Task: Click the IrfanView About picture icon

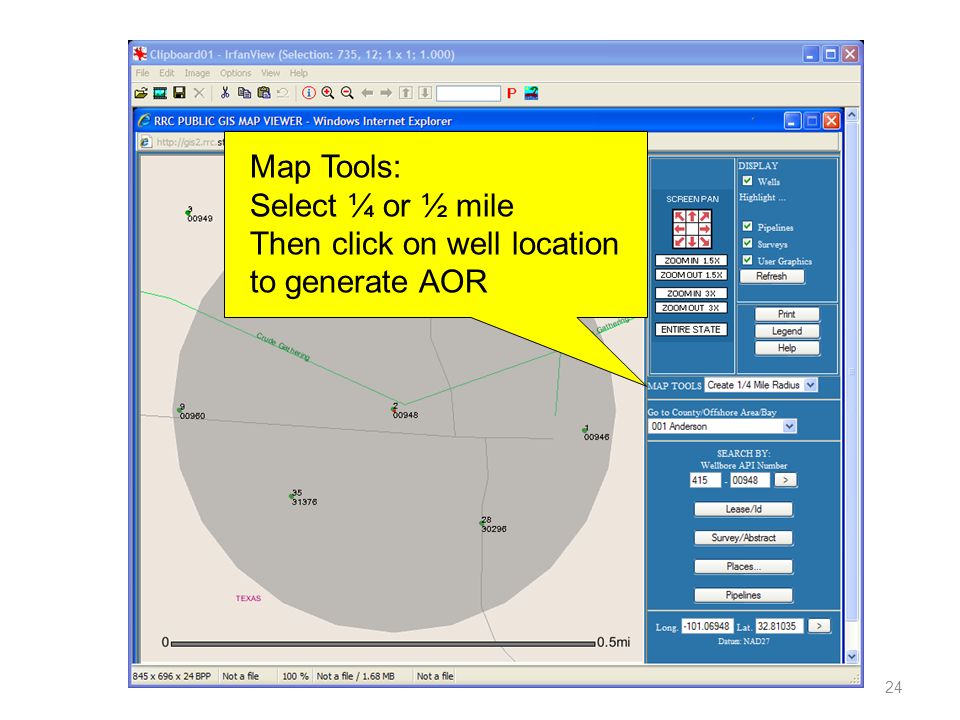Action: 531,93
